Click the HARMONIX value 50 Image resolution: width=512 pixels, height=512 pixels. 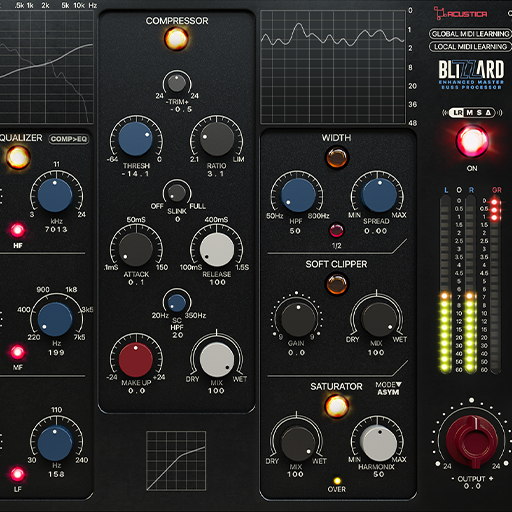[379, 474]
